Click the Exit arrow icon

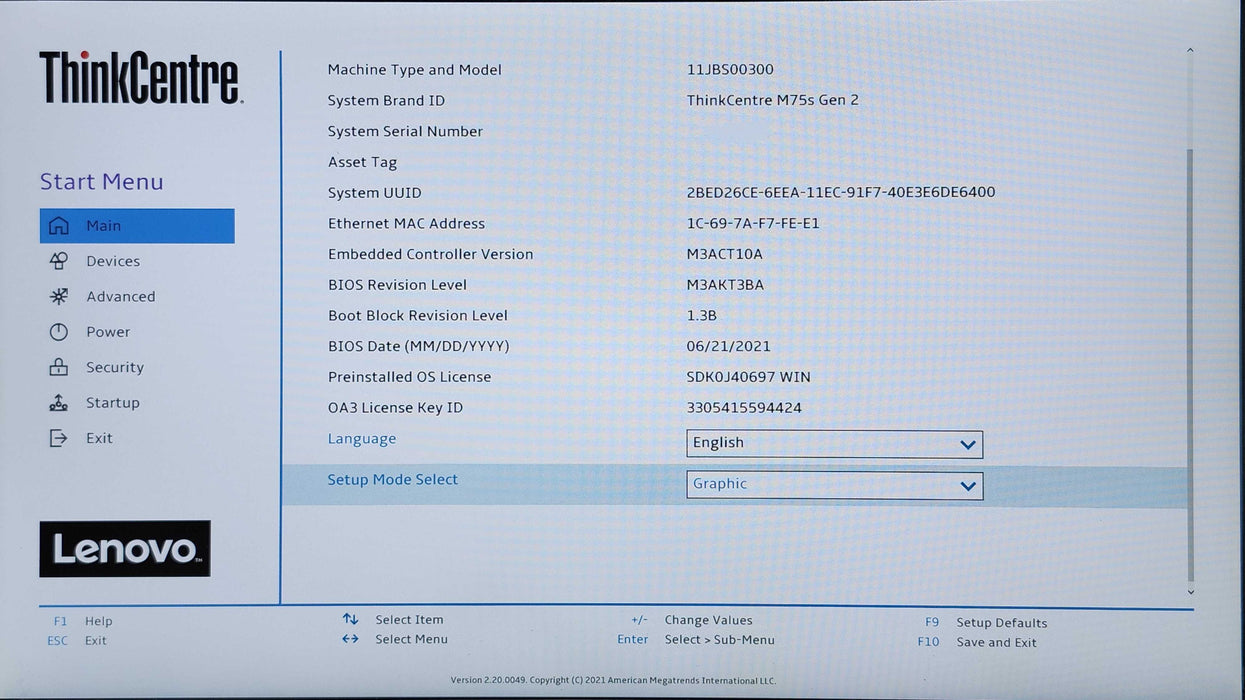(59, 438)
